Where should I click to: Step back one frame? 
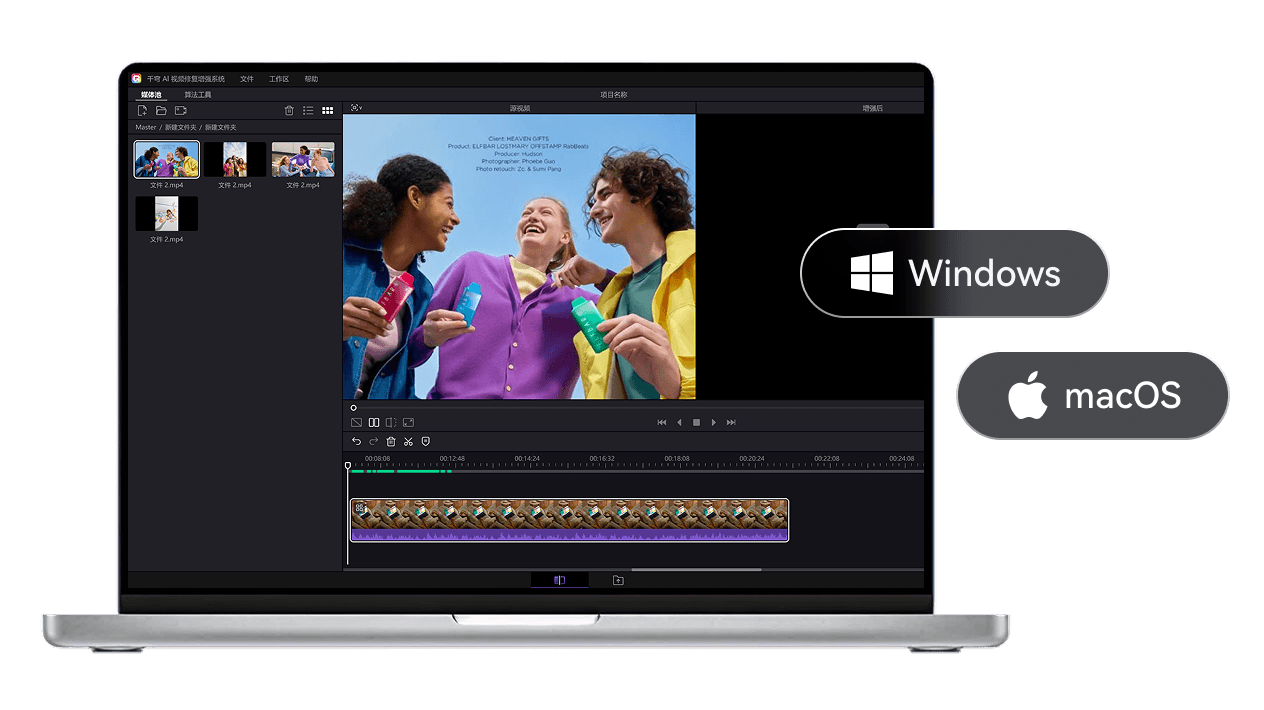tap(680, 423)
